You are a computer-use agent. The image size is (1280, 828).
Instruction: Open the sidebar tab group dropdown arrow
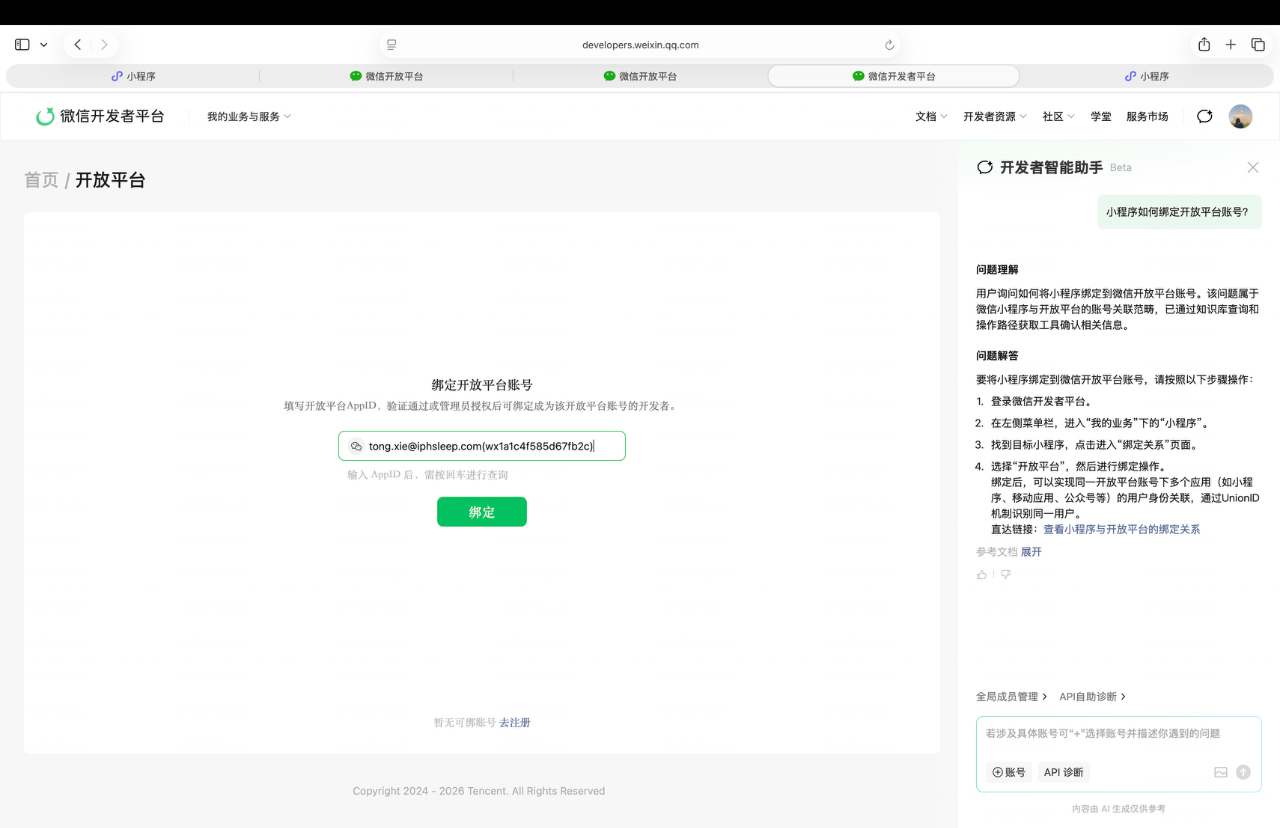click(x=44, y=45)
